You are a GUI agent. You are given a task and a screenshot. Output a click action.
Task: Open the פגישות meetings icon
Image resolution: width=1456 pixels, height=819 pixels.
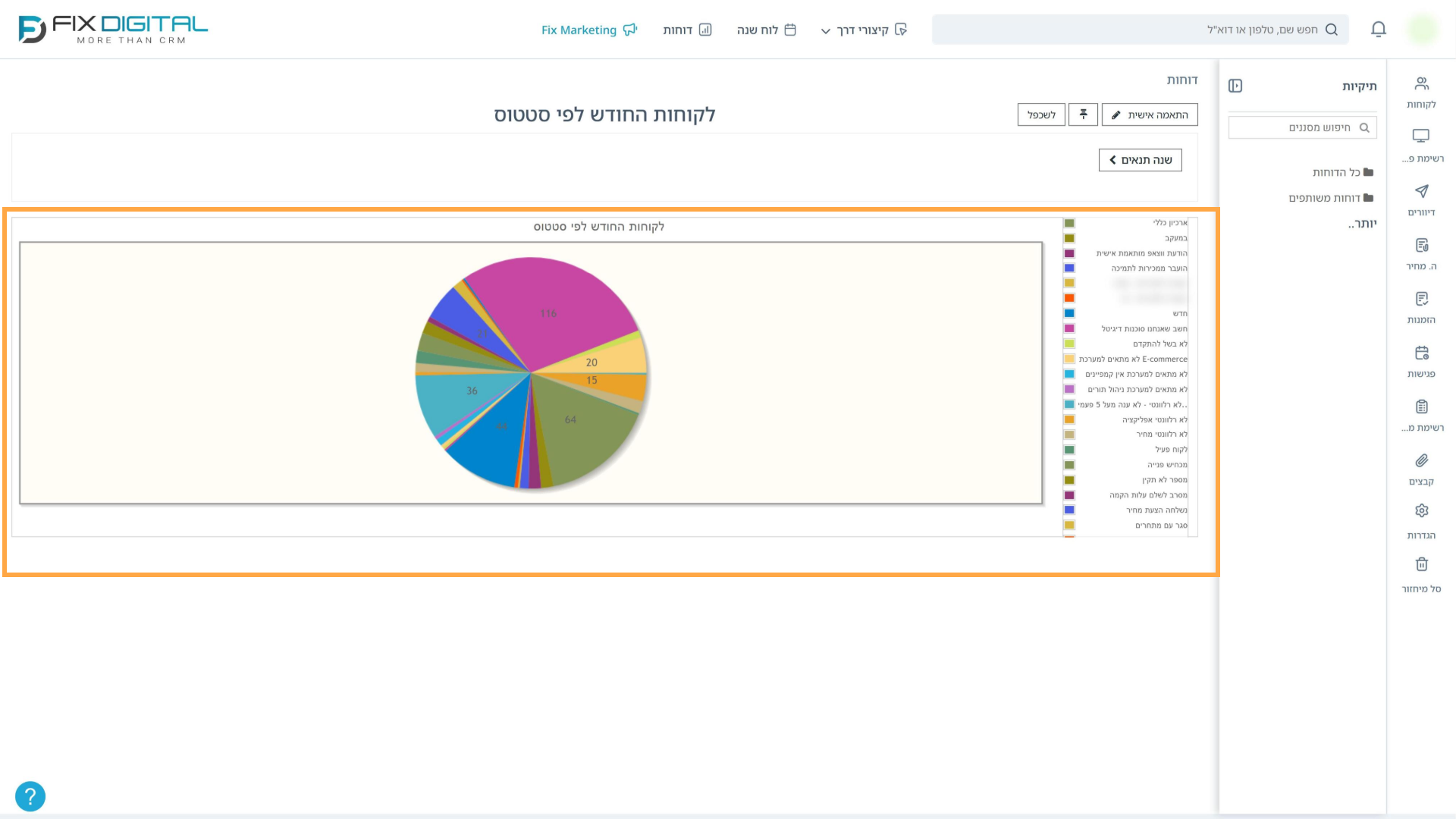coord(1421,353)
